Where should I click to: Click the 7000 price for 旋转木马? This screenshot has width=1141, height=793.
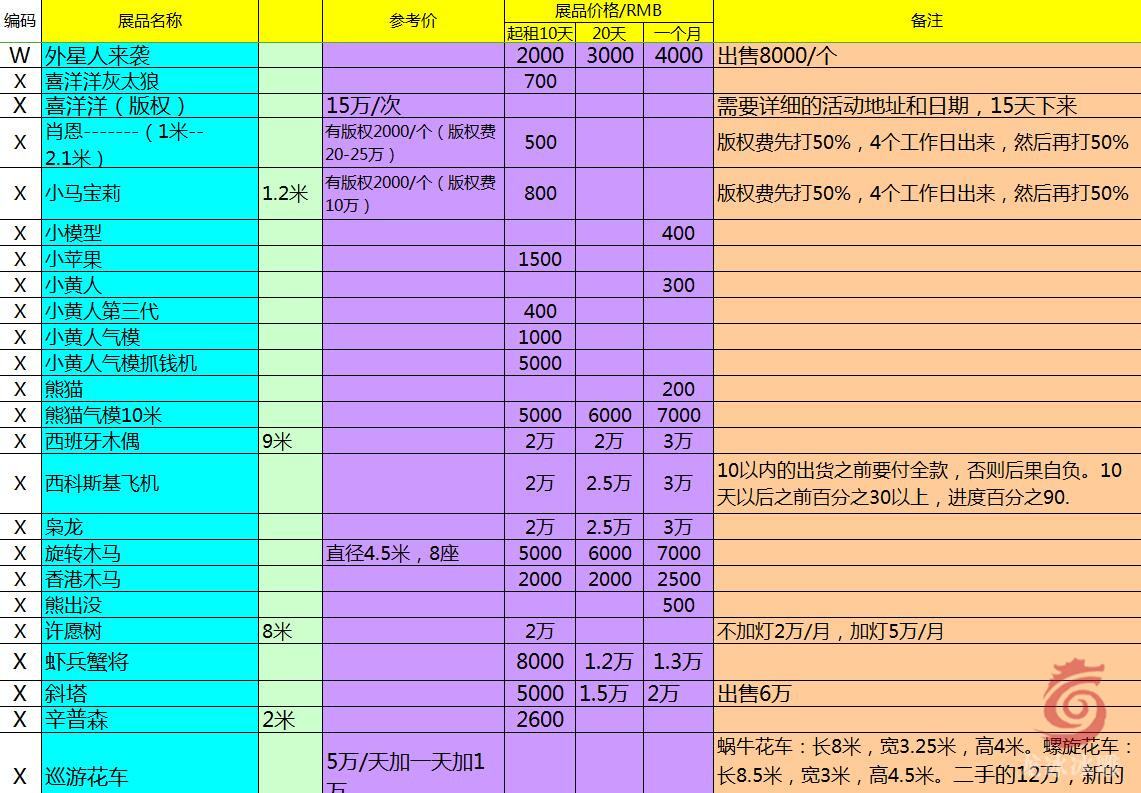(x=678, y=553)
